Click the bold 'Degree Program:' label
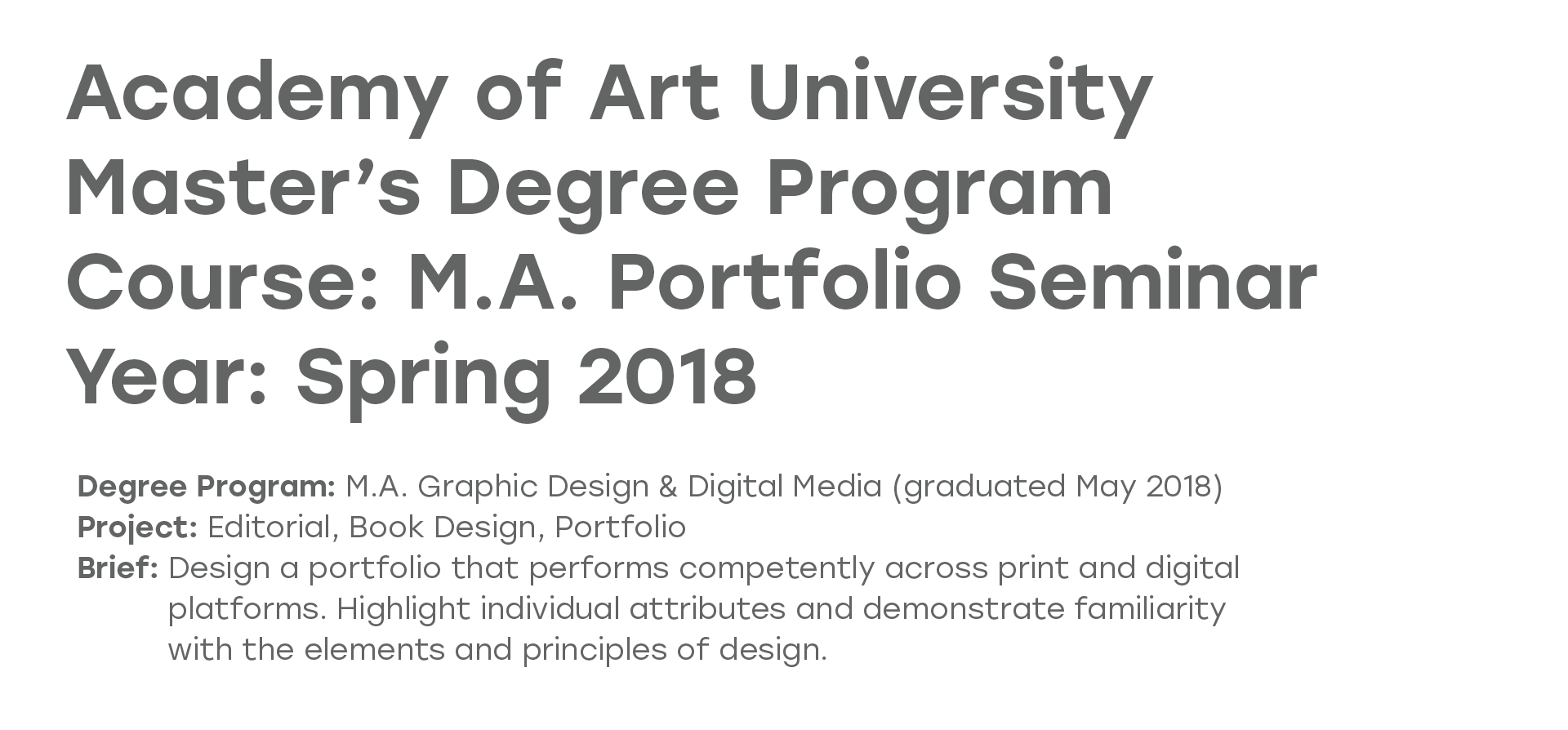1568x730 pixels. (x=206, y=487)
